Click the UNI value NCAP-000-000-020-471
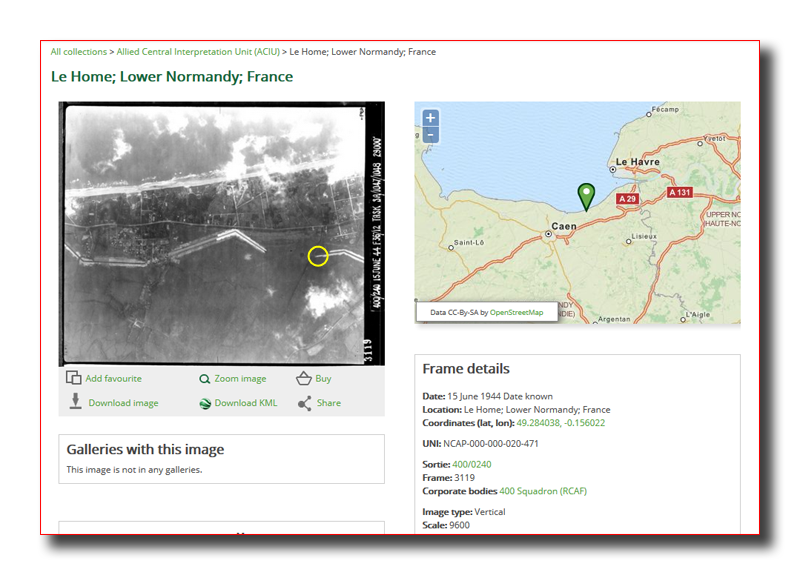 click(x=491, y=444)
